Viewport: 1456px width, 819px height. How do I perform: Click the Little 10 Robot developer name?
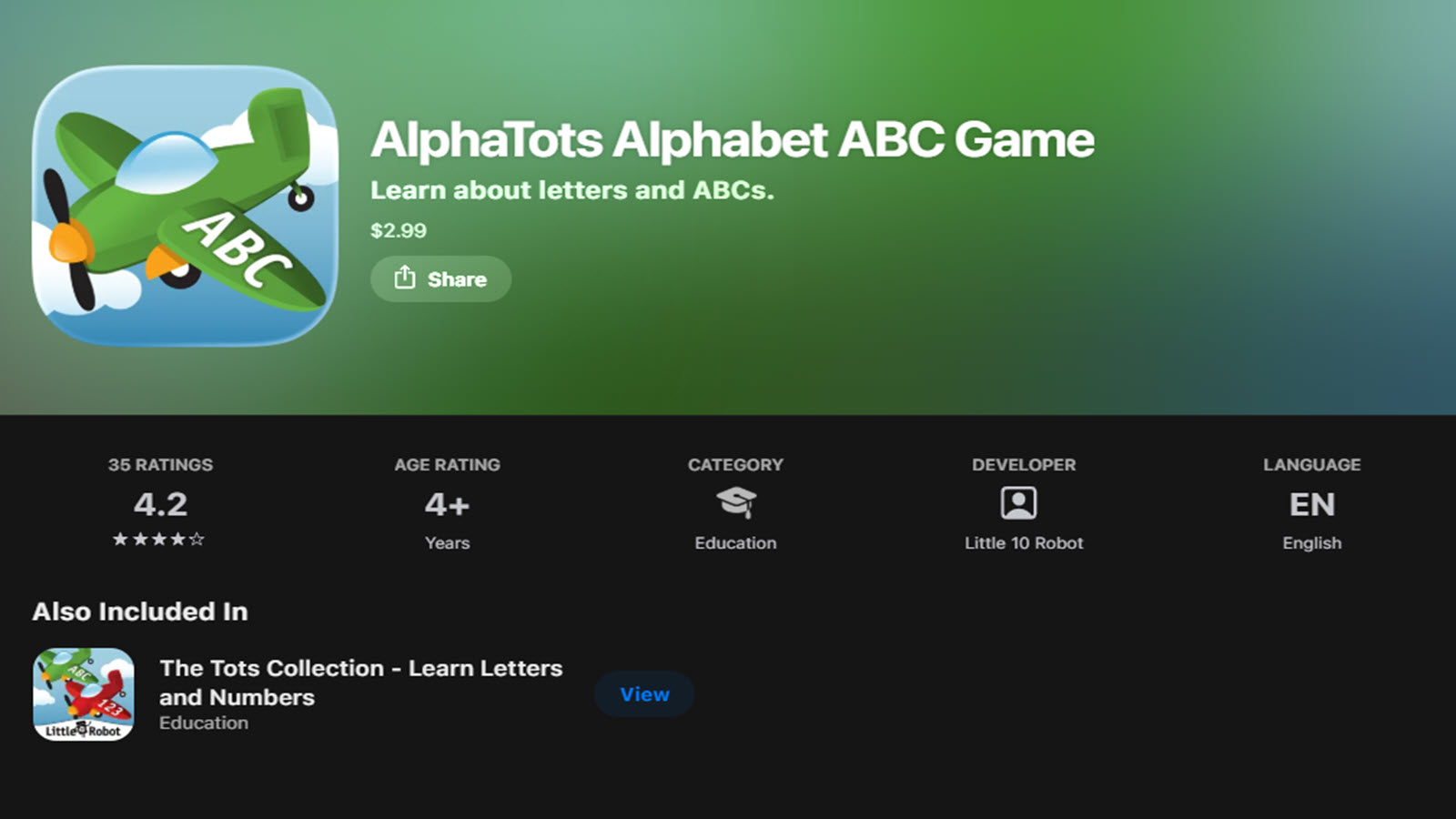(1024, 543)
